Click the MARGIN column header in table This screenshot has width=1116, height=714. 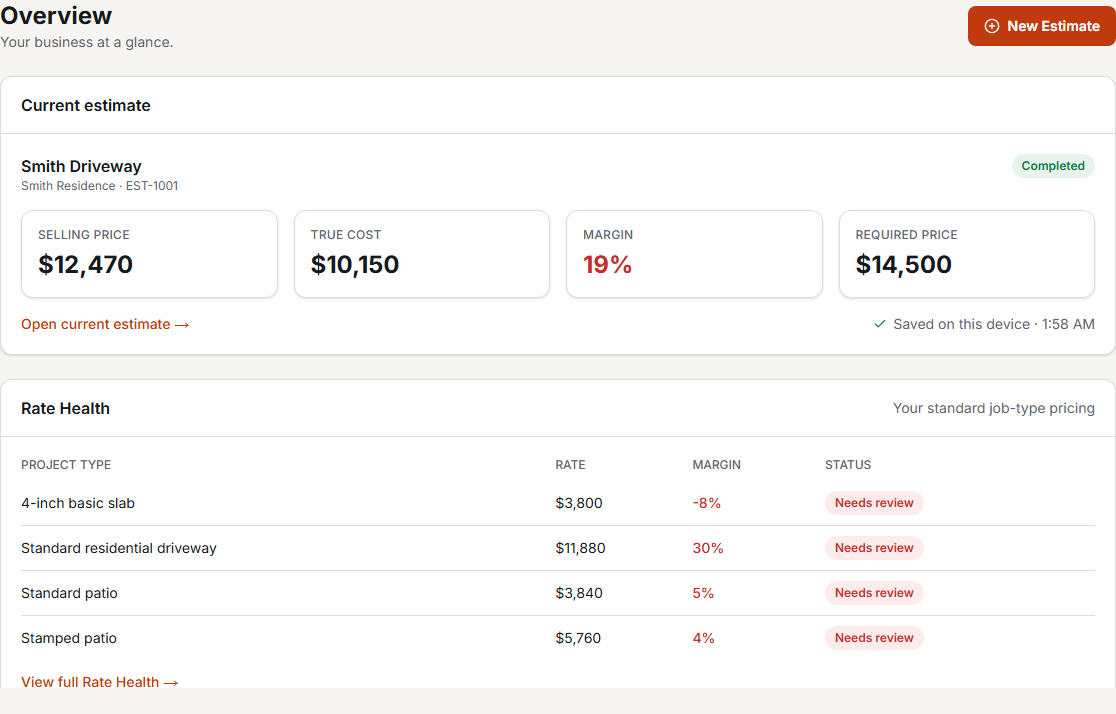pyautogui.click(x=717, y=465)
